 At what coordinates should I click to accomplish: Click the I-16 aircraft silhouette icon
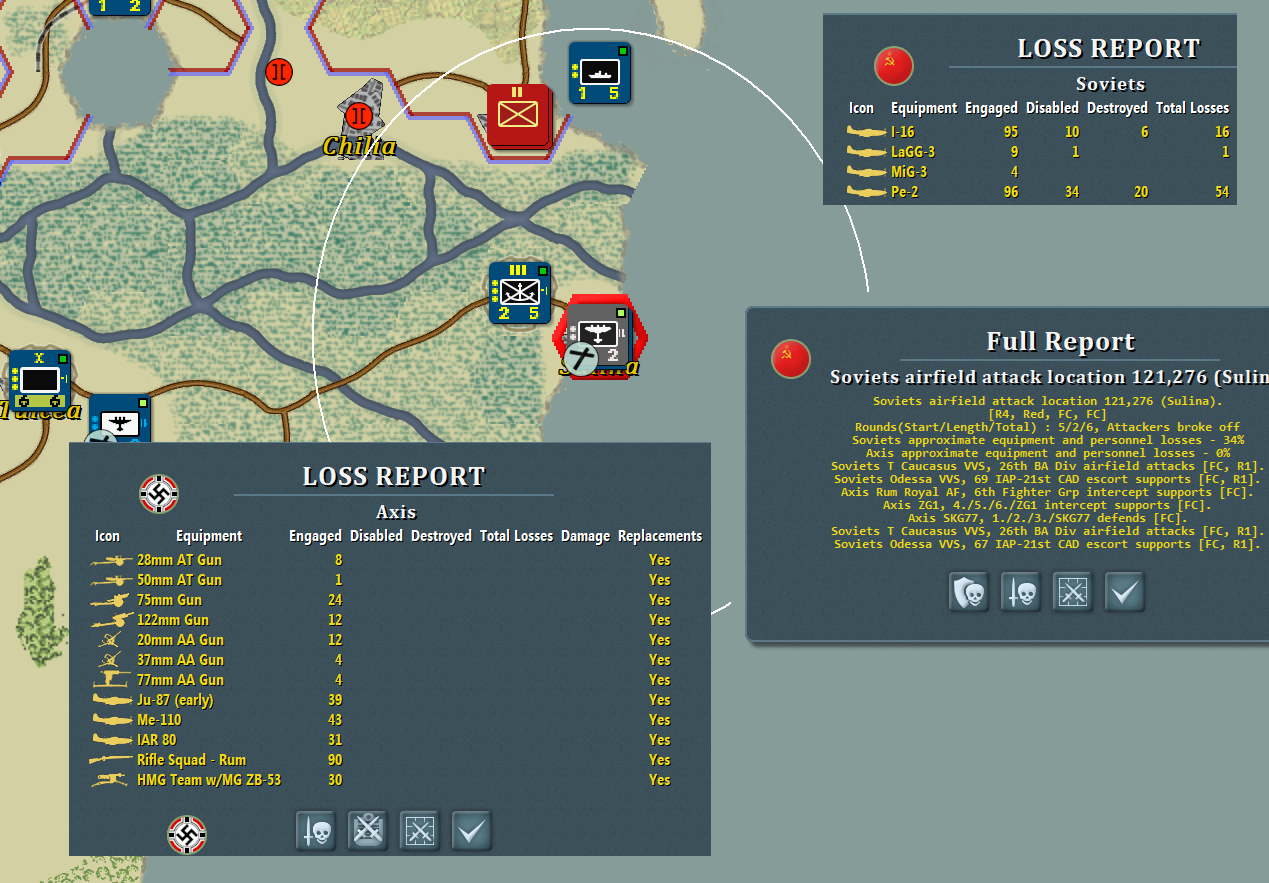[x=867, y=132]
